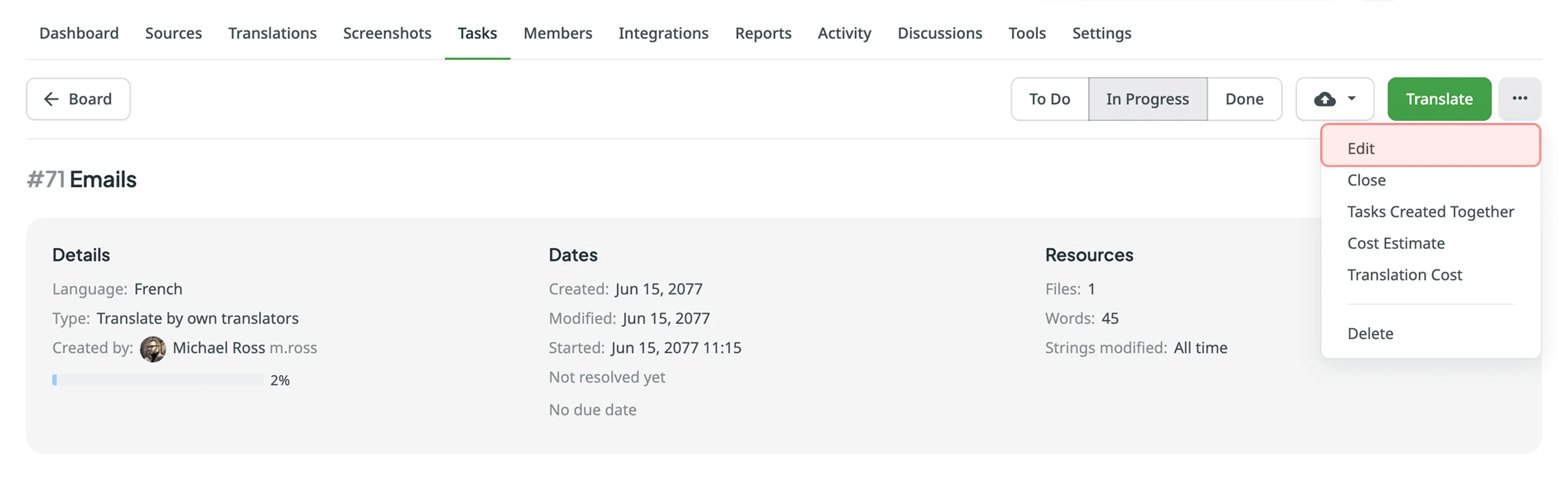Viewport: 1568px width, 480px height.
Task: Mark the task as Done
Action: pyautogui.click(x=1244, y=99)
